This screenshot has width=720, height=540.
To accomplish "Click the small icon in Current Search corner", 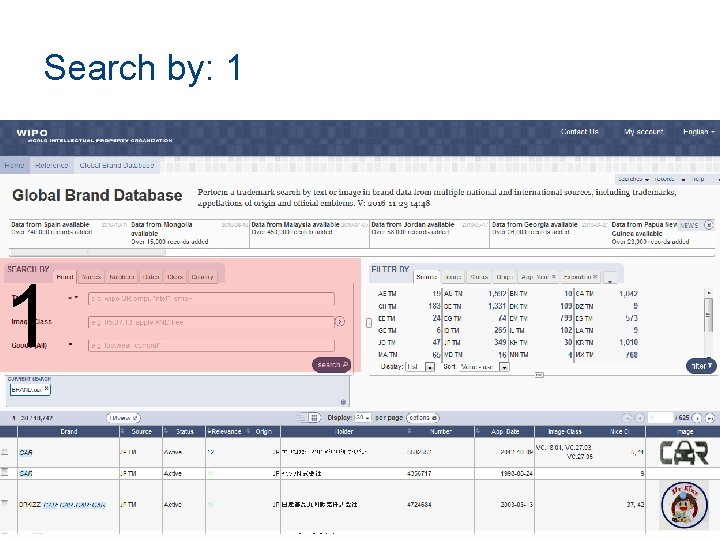I will [343, 402].
